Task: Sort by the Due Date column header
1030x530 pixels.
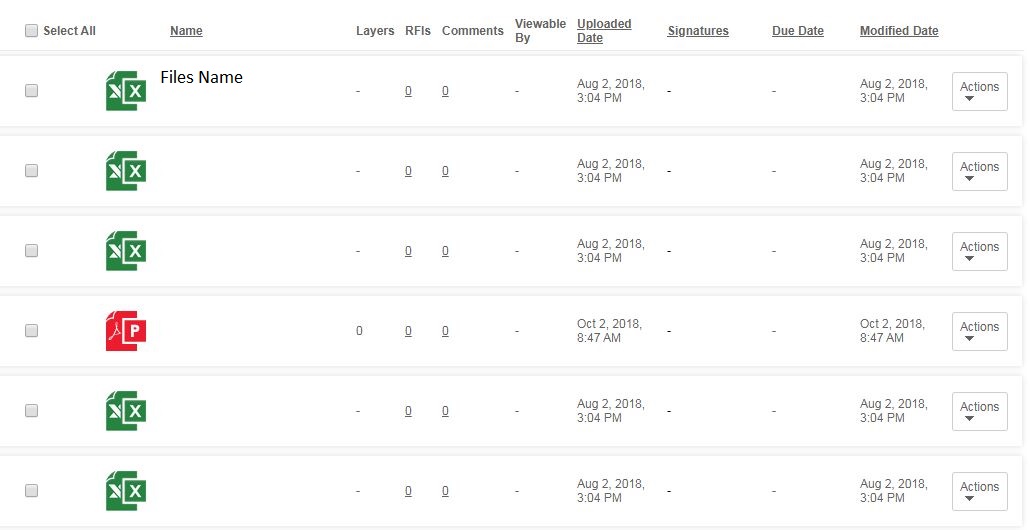Action: tap(797, 31)
